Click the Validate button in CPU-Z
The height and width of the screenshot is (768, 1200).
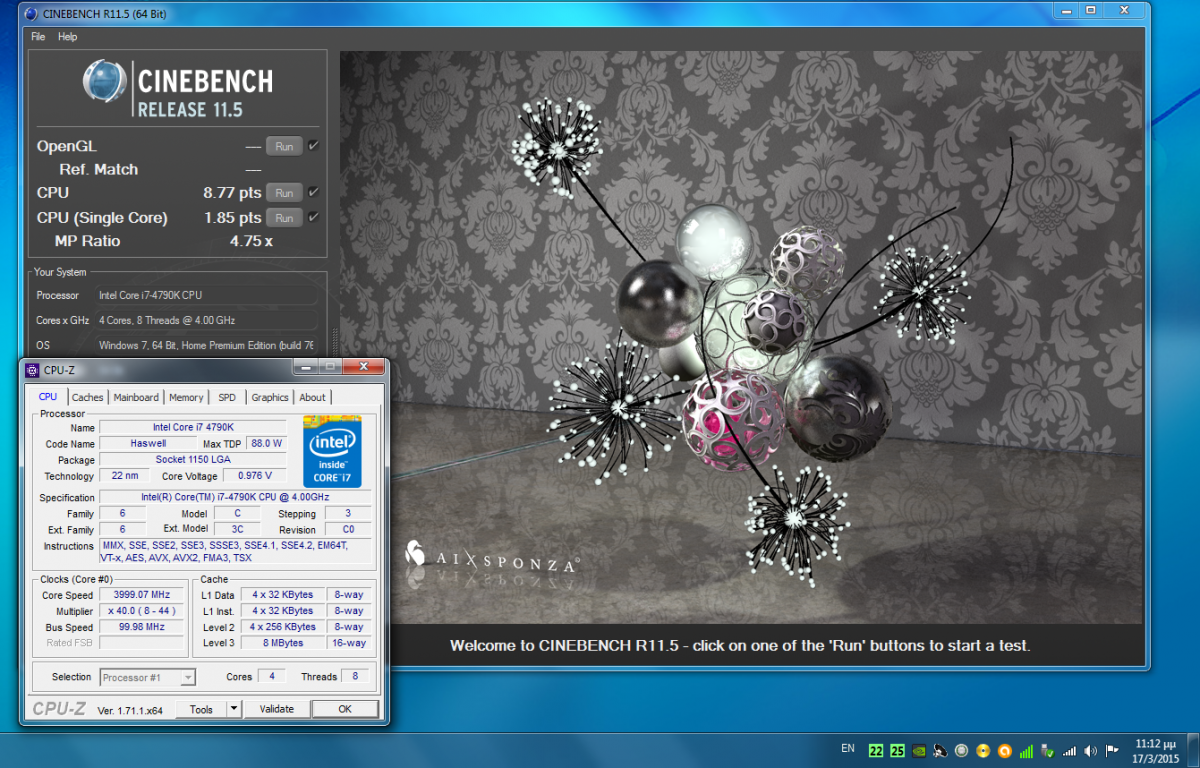pos(277,709)
